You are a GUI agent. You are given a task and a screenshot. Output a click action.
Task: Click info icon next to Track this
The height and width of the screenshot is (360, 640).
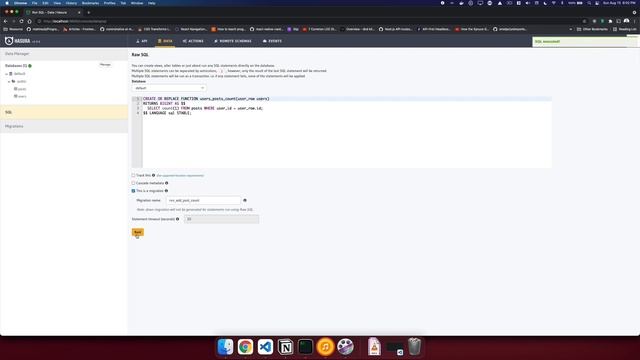point(153,176)
